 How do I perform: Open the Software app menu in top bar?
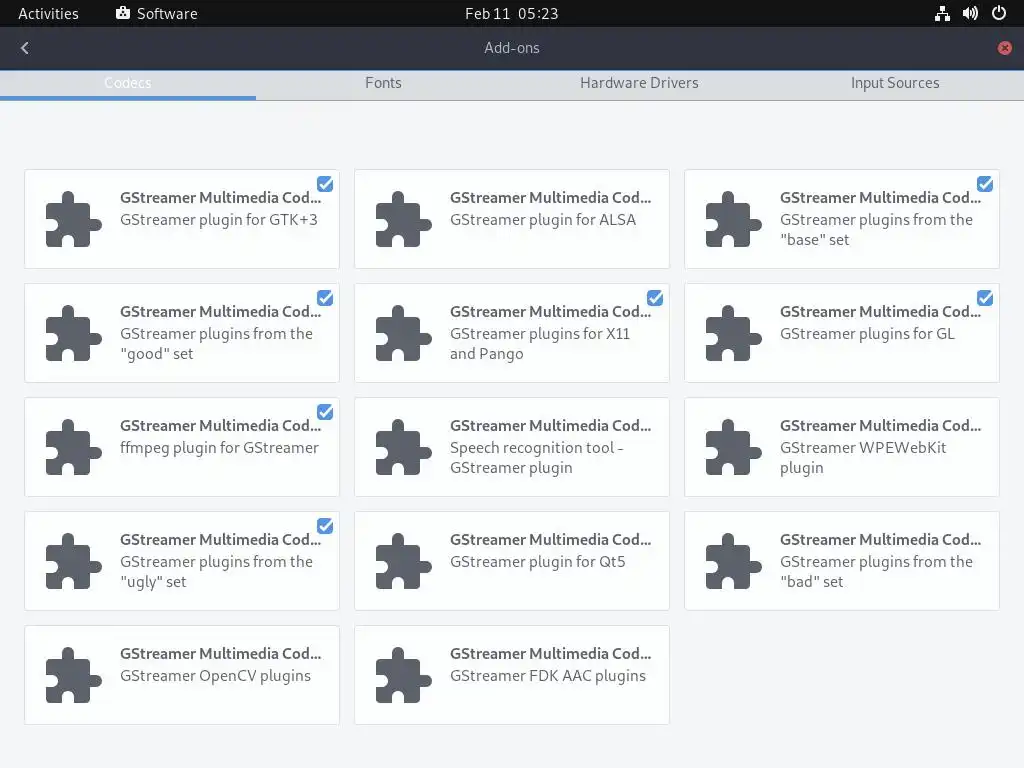pos(157,14)
